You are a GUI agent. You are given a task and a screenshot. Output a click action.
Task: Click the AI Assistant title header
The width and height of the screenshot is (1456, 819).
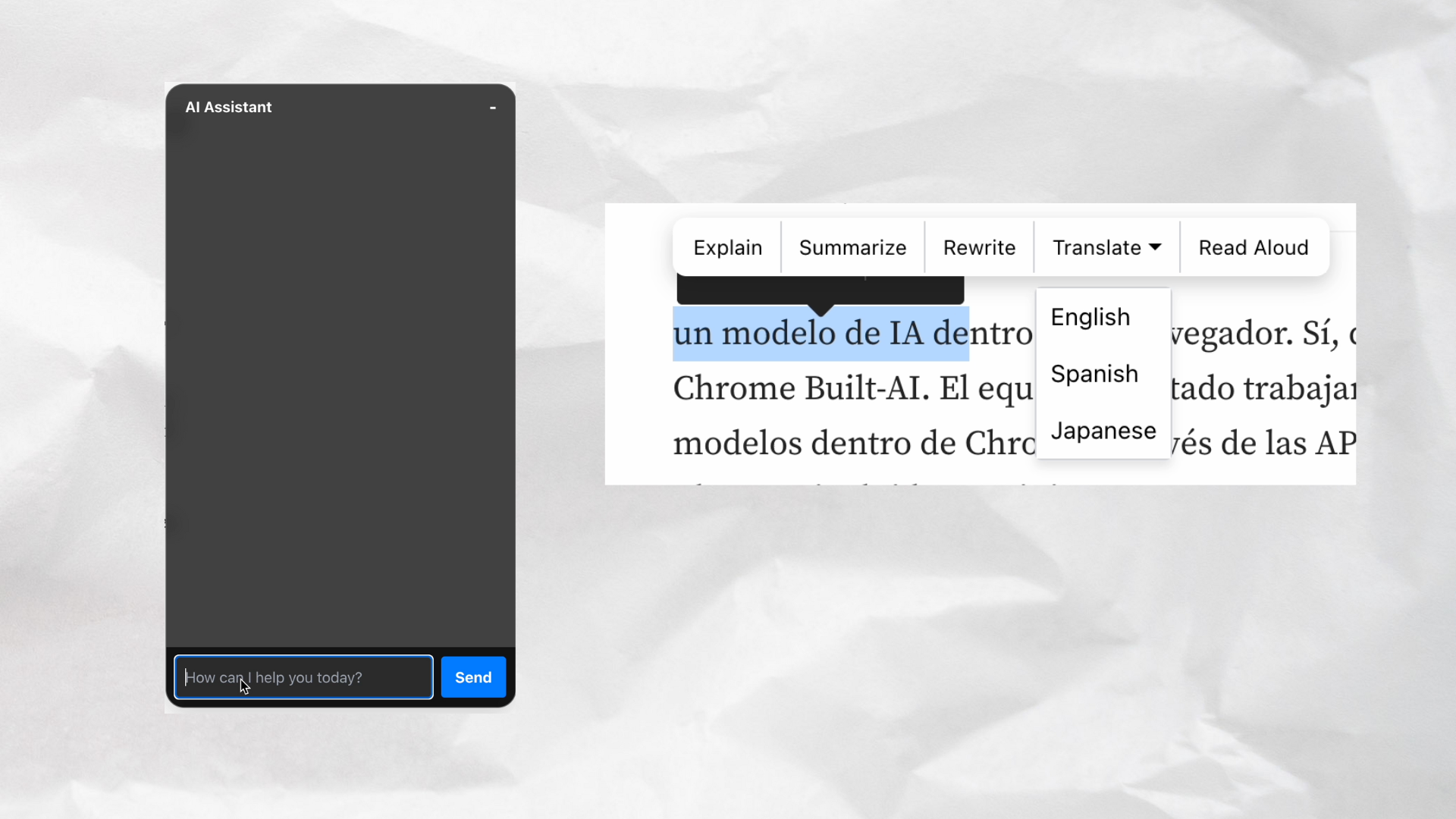[x=228, y=108]
